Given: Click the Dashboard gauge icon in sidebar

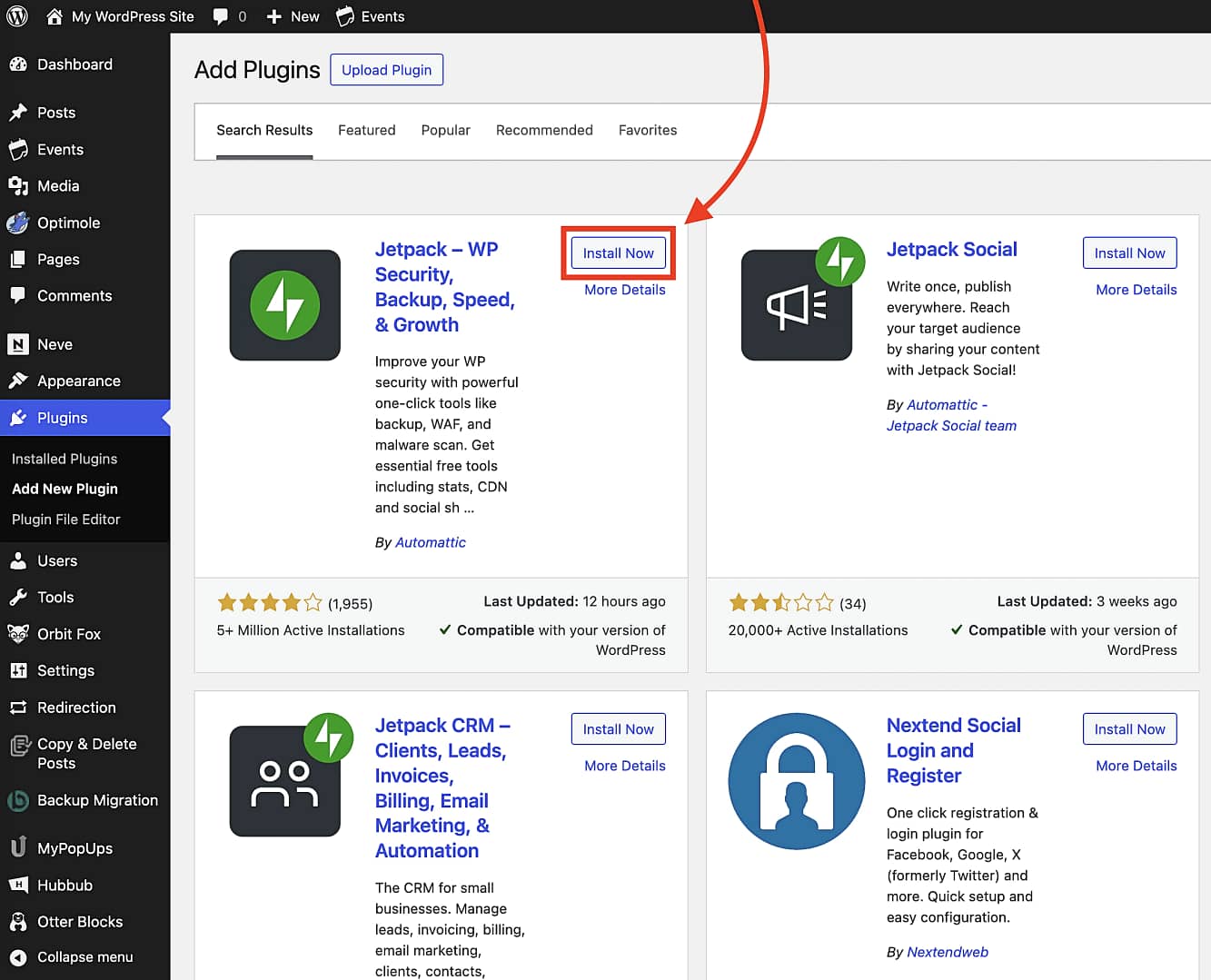Looking at the screenshot, I should 18,64.
